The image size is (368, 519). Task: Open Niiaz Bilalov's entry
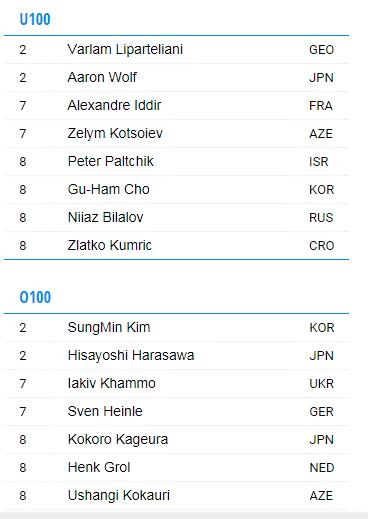pos(105,217)
